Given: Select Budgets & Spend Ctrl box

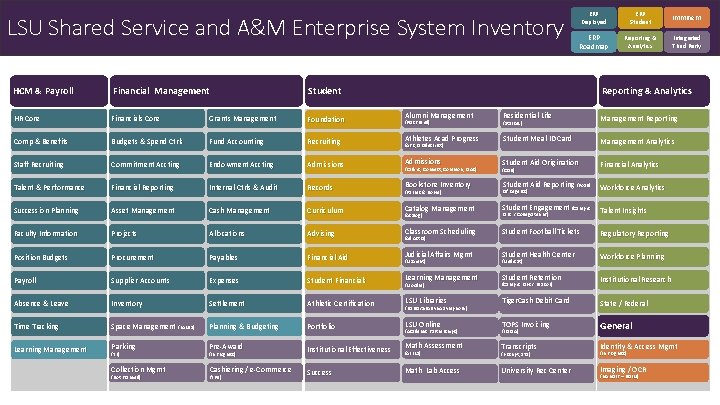Looking at the screenshot, I should point(157,141).
